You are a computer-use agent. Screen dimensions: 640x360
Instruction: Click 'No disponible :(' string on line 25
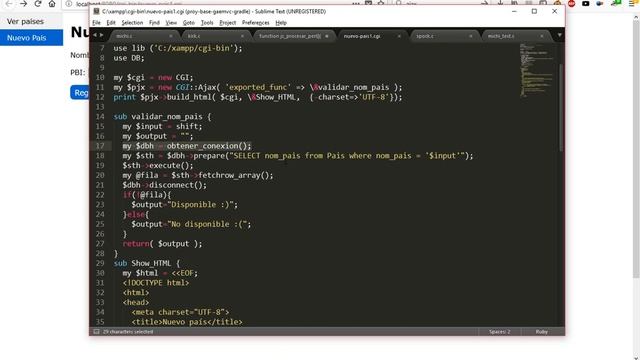[x=209, y=224]
